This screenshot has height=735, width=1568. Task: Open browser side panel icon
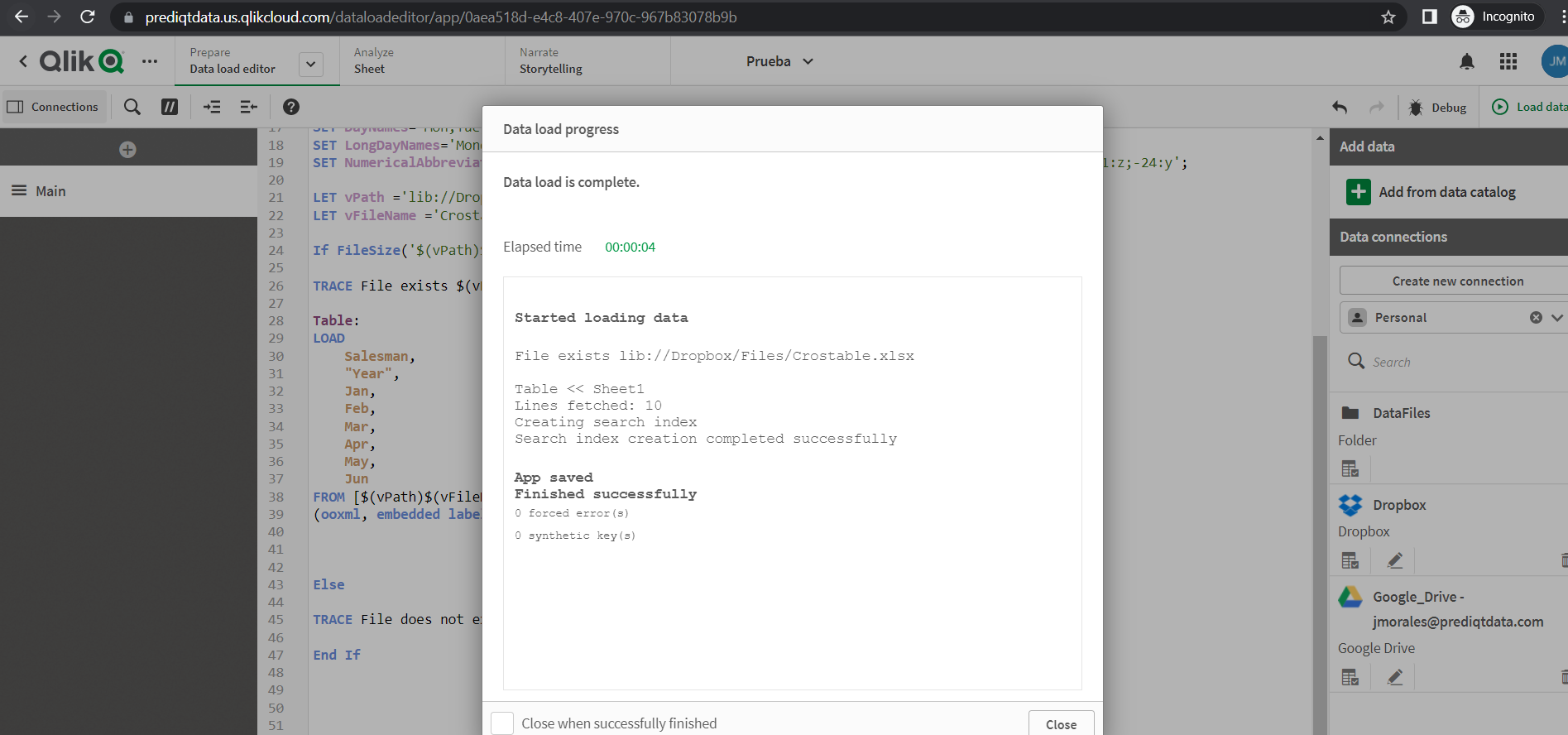click(x=1429, y=17)
